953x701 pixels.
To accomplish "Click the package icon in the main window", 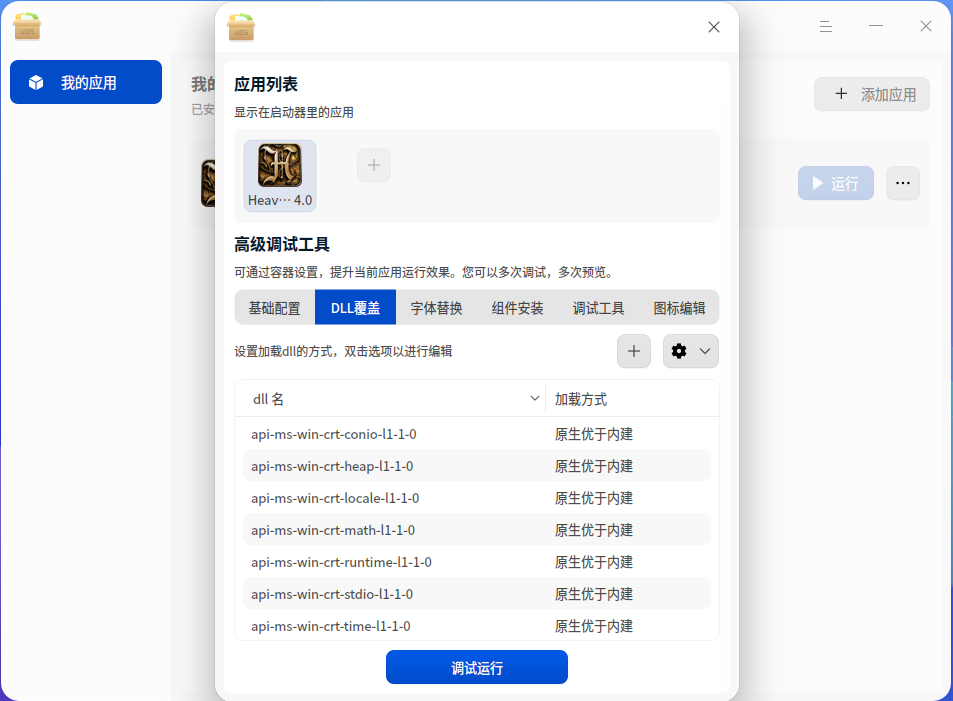I will 27,27.
